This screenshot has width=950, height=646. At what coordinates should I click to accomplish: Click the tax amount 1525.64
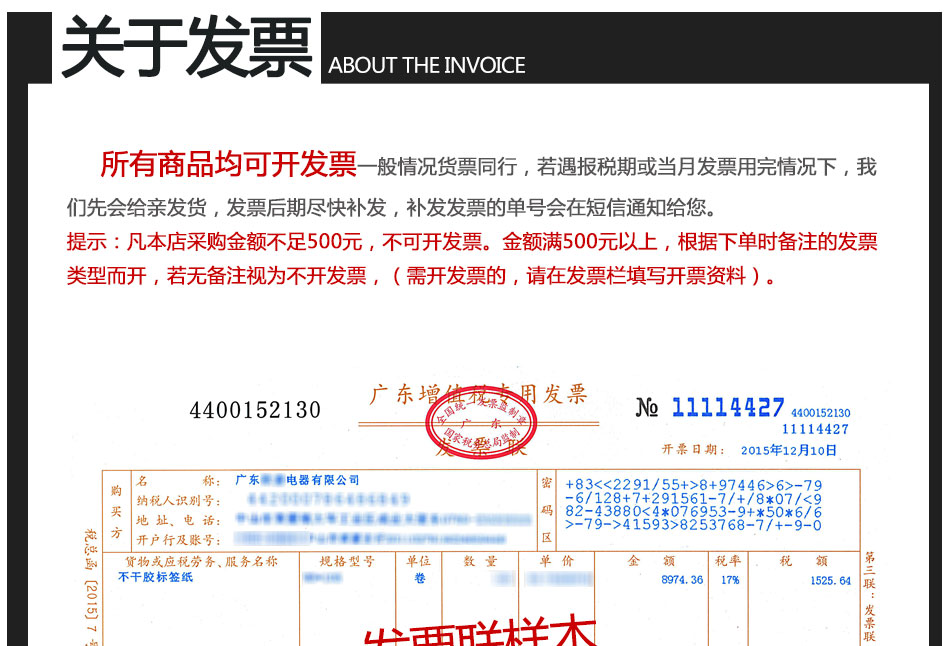tap(830, 580)
